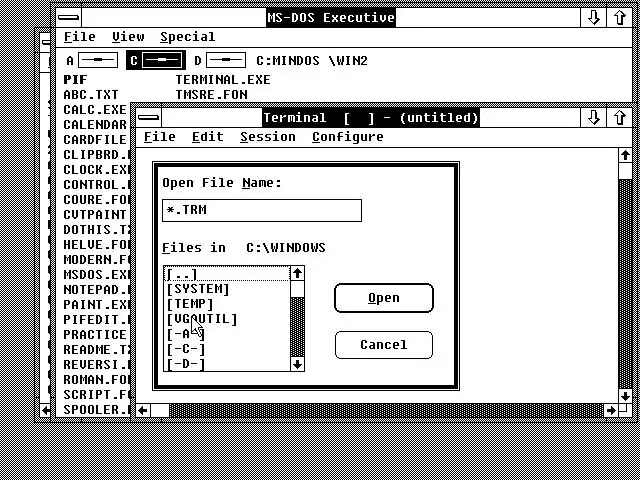
Task: Click Terminal horizontal scroll-right arrow
Action: pos(611,410)
